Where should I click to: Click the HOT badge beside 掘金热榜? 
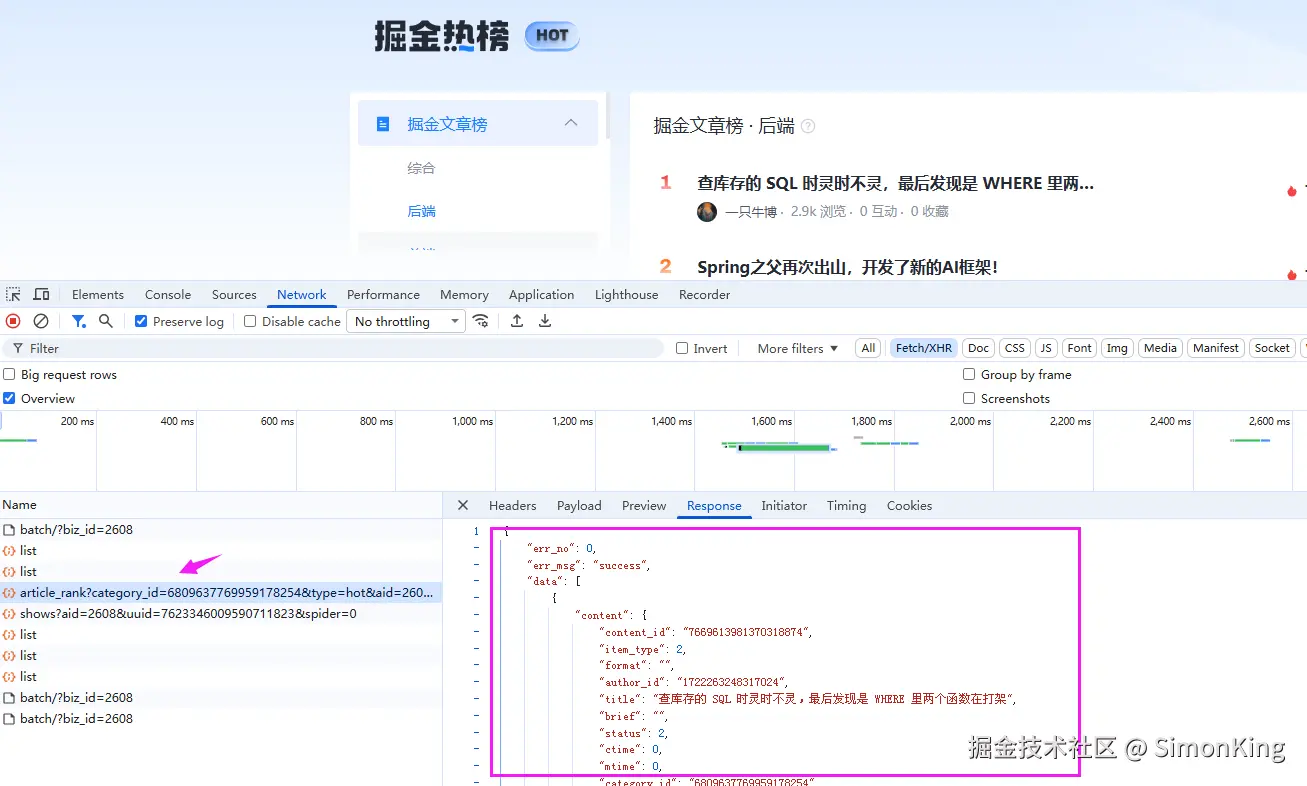point(552,36)
